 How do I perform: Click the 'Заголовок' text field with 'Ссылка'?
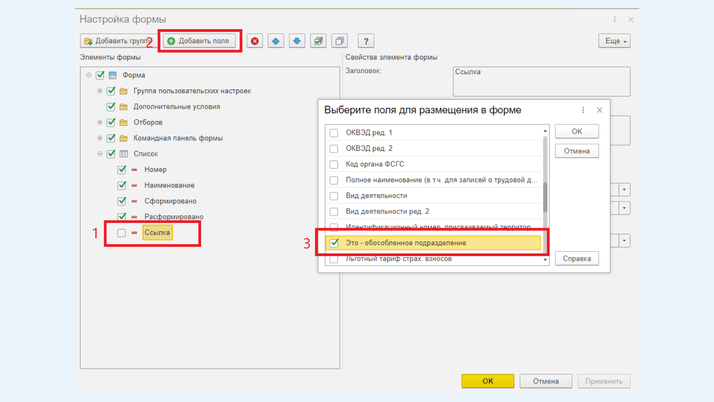tap(540, 80)
